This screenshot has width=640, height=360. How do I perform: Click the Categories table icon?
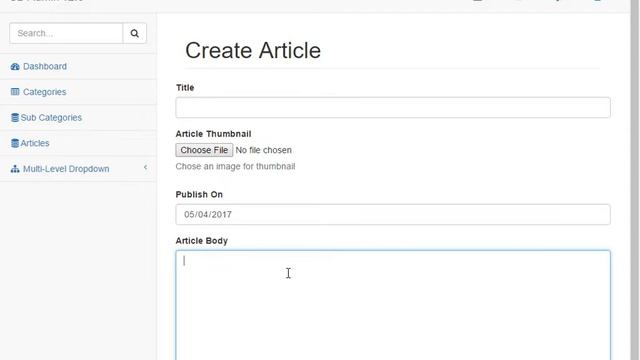[x=15, y=92]
